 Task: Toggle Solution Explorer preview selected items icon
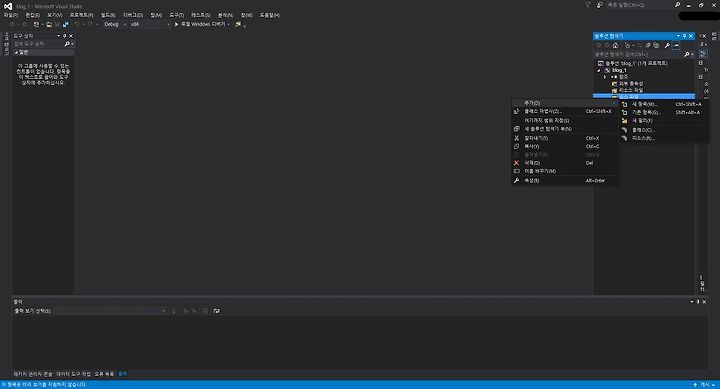(x=676, y=45)
